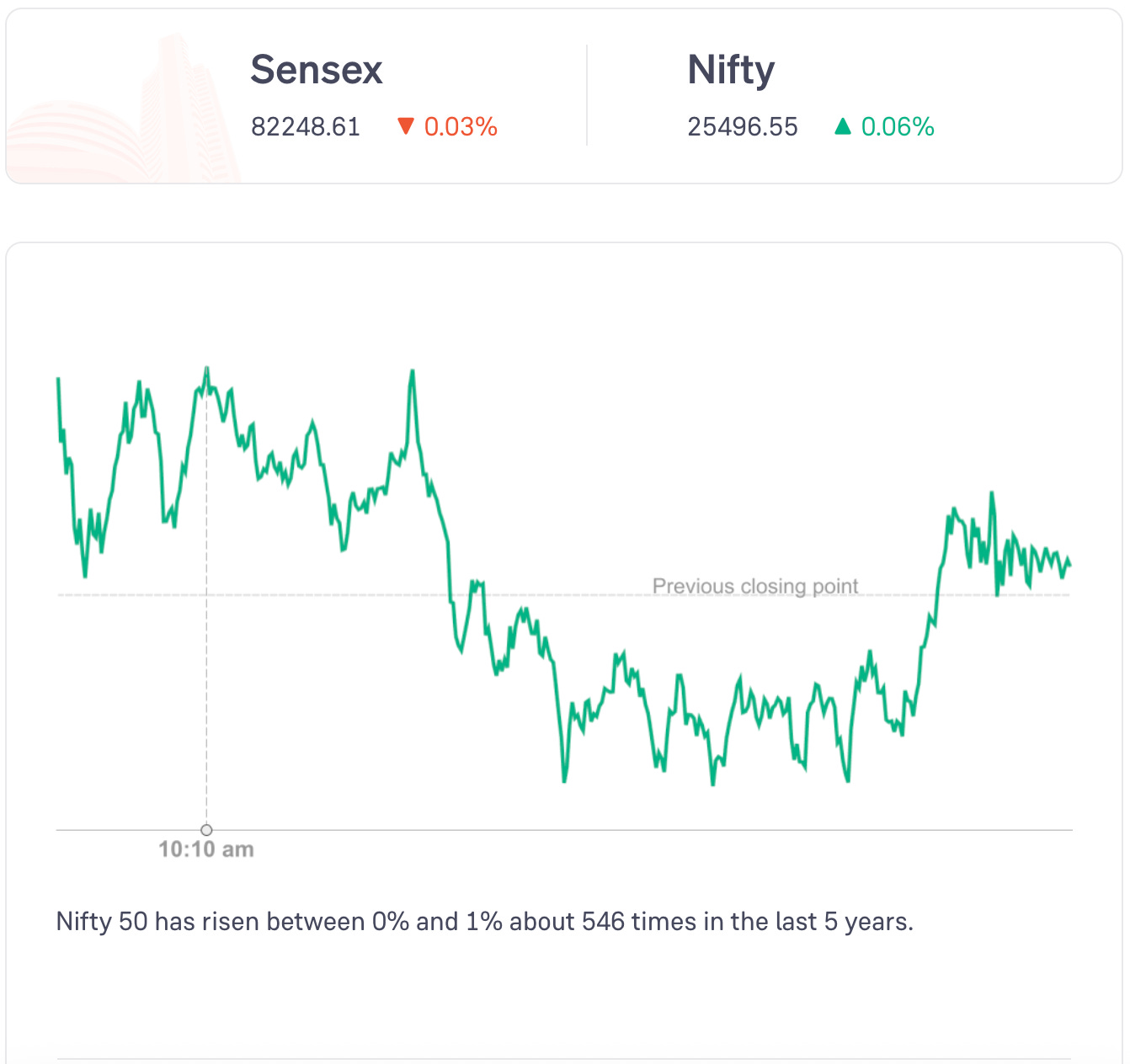
Task: Click the green up arrow beside Nifty
Action: click(x=842, y=127)
